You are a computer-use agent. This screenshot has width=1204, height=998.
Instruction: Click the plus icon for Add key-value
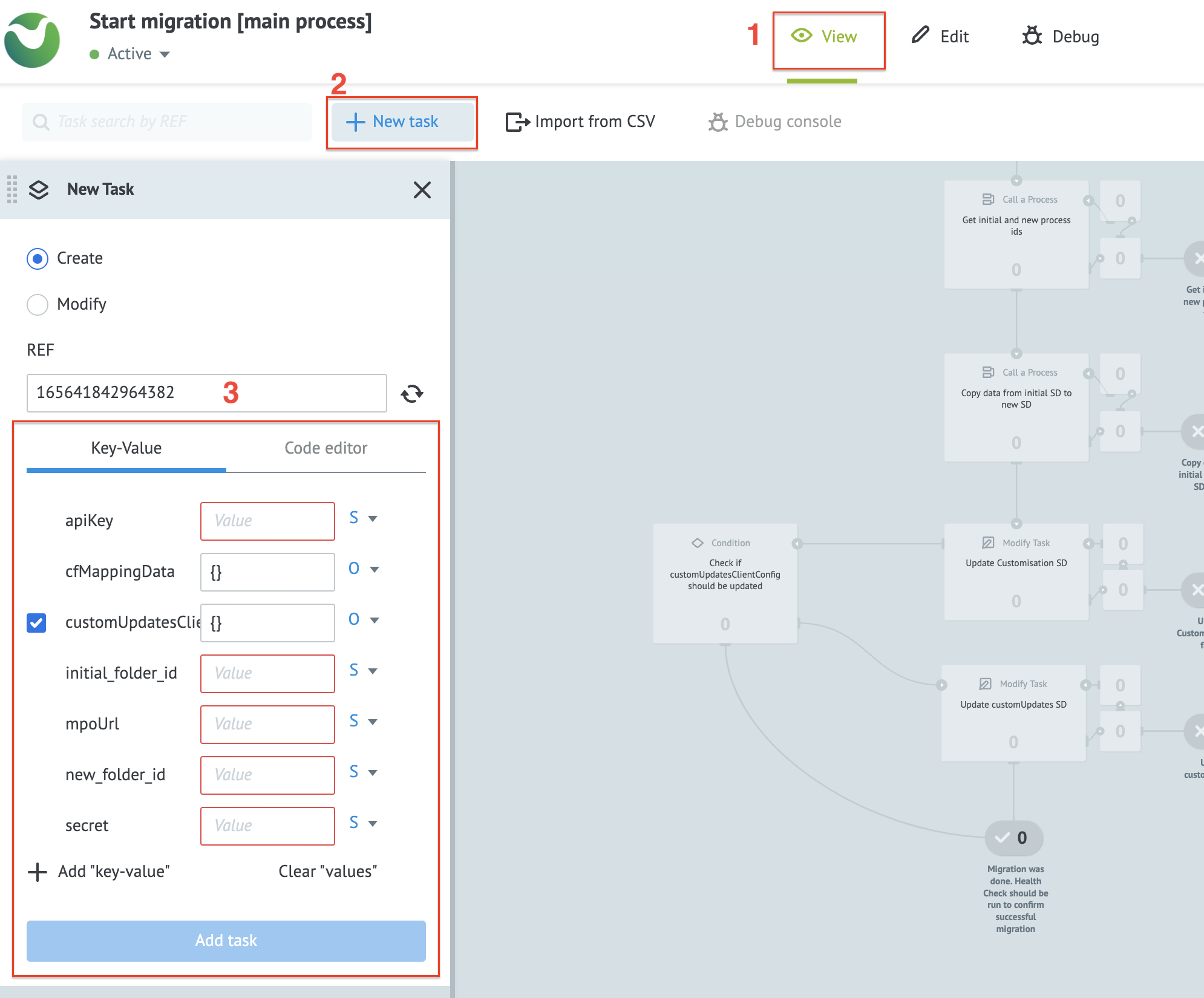click(x=38, y=872)
